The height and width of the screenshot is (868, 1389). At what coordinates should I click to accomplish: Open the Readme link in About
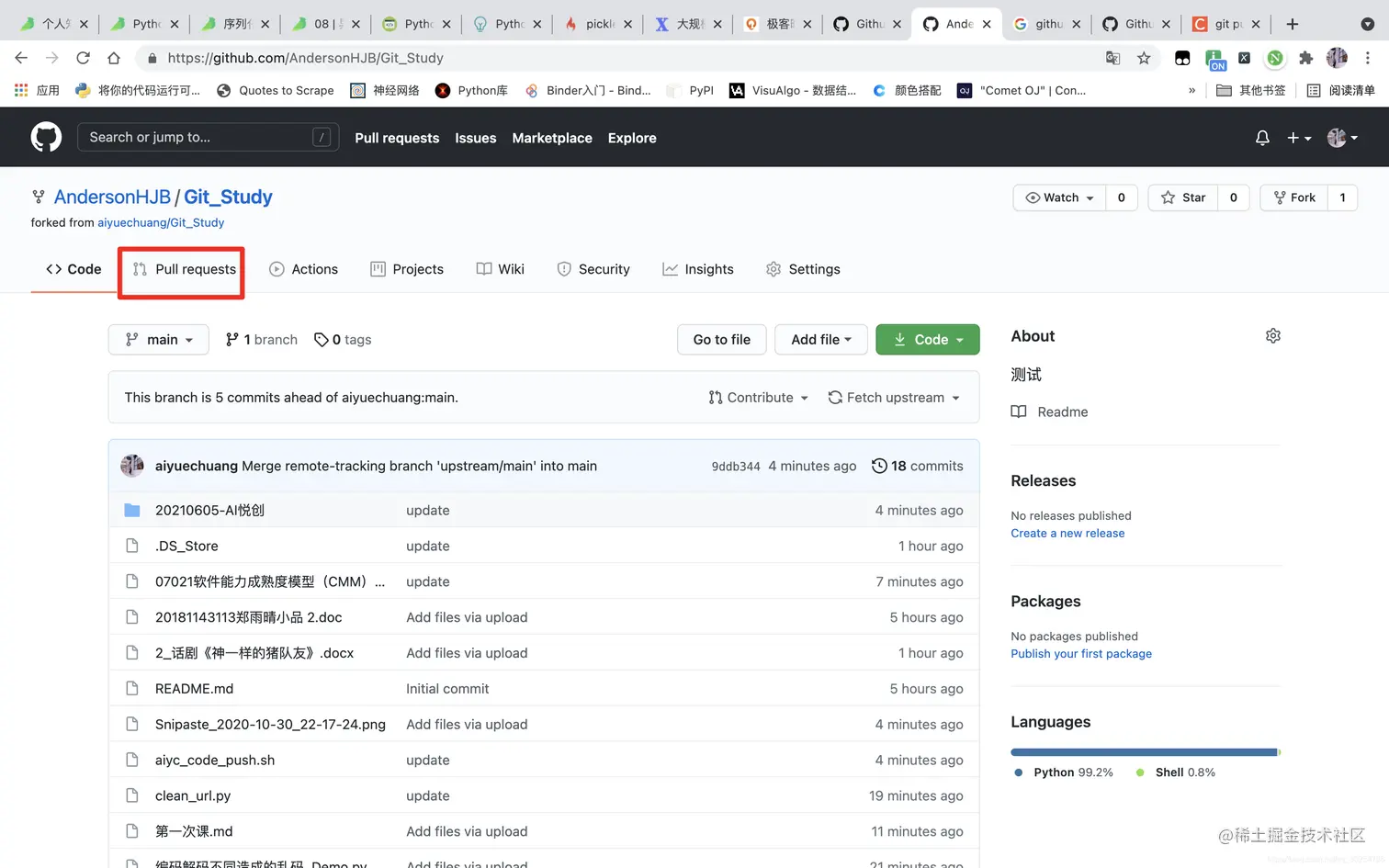pos(1050,412)
